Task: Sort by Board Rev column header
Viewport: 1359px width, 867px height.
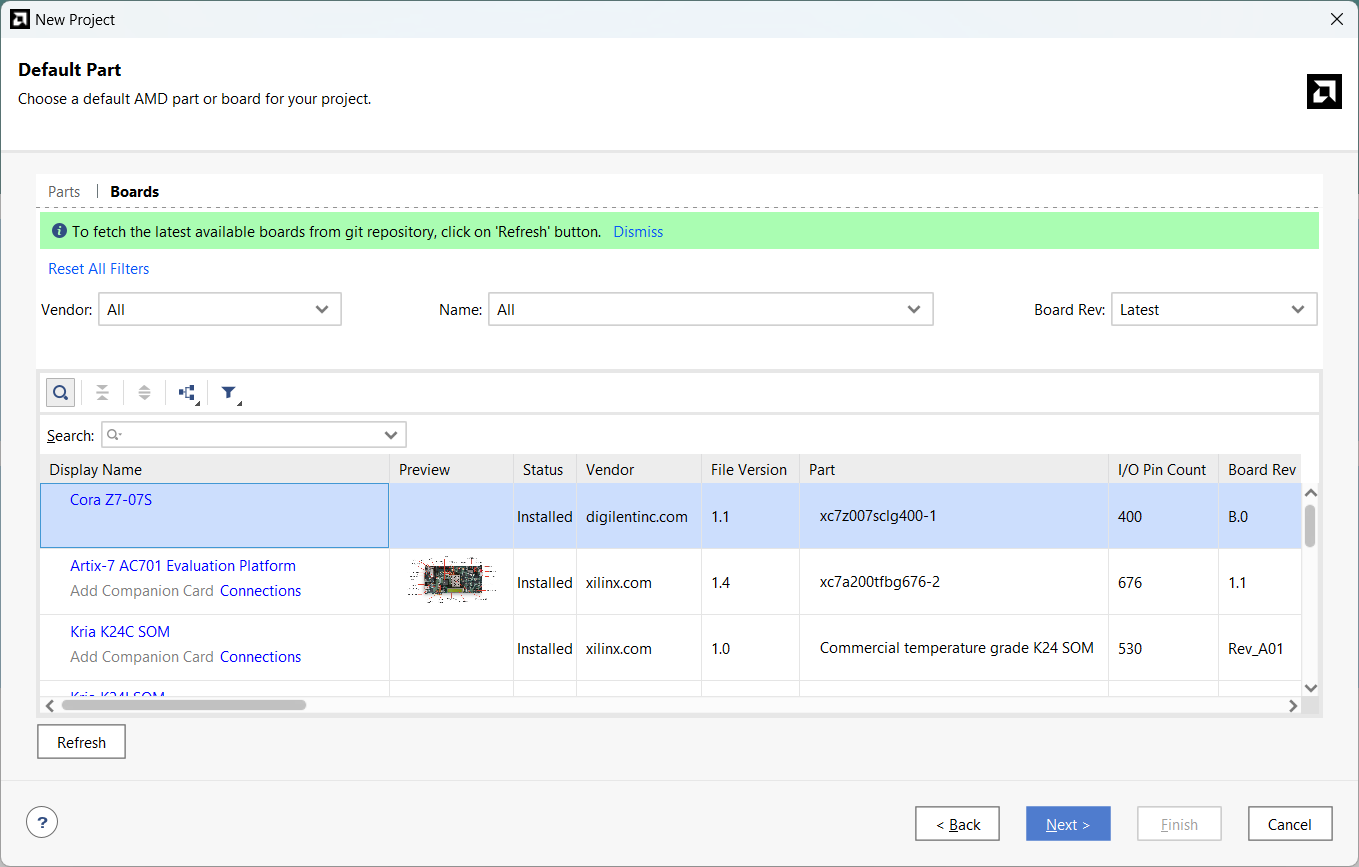Action: pyautogui.click(x=1260, y=470)
